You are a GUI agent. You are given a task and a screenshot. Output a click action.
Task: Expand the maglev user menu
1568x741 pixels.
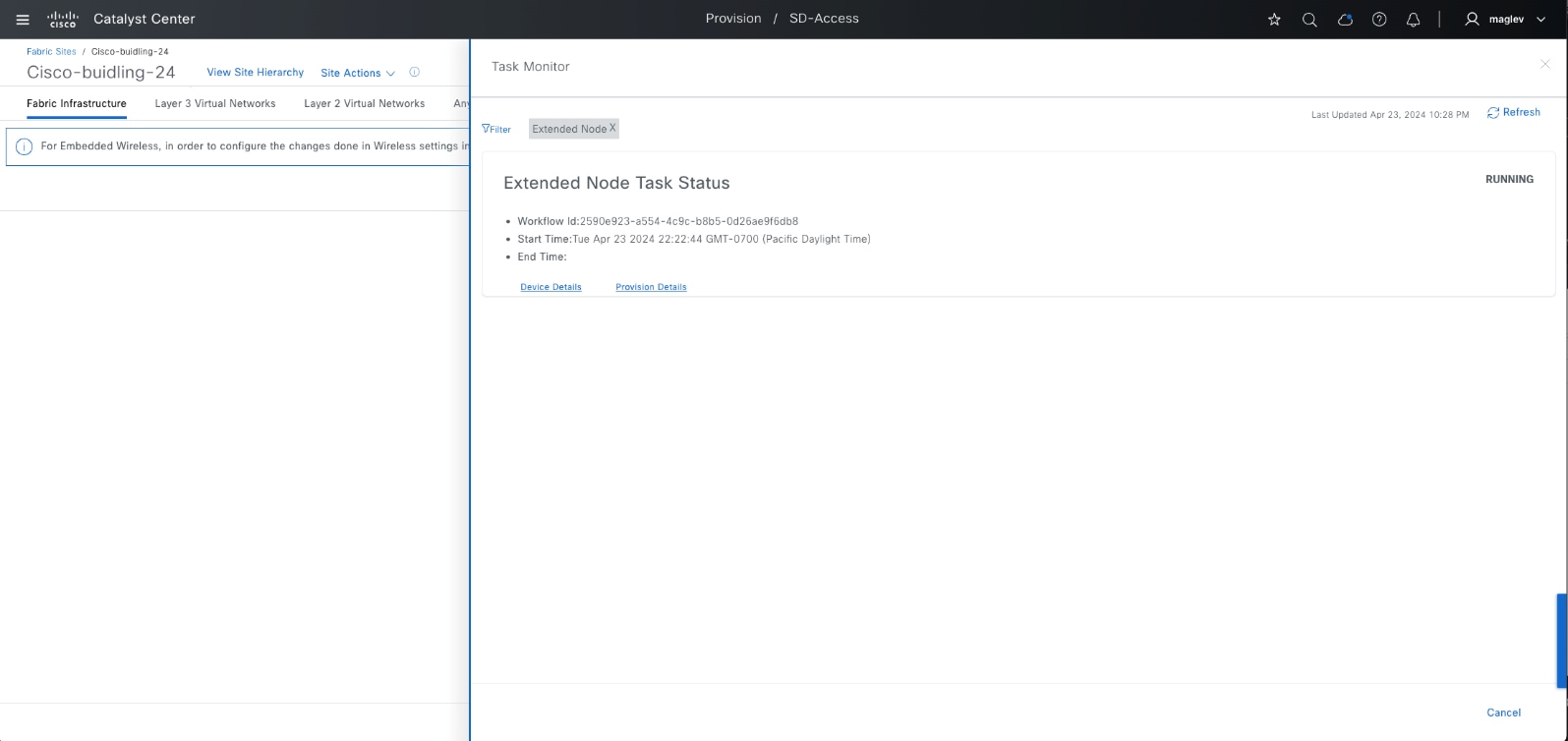pyautogui.click(x=1505, y=20)
